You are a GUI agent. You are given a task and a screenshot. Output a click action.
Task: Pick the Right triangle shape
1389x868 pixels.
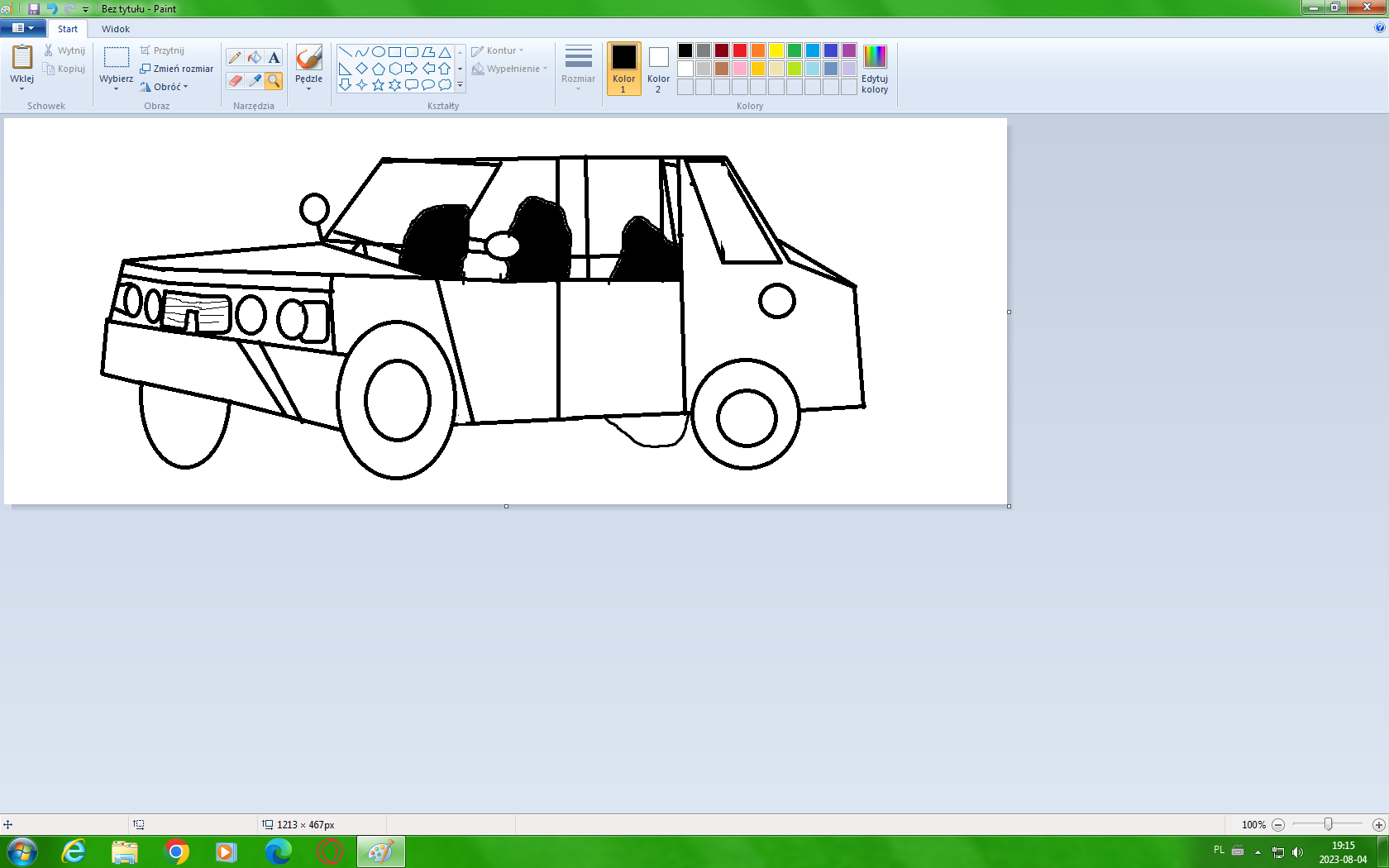(x=346, y=69)
